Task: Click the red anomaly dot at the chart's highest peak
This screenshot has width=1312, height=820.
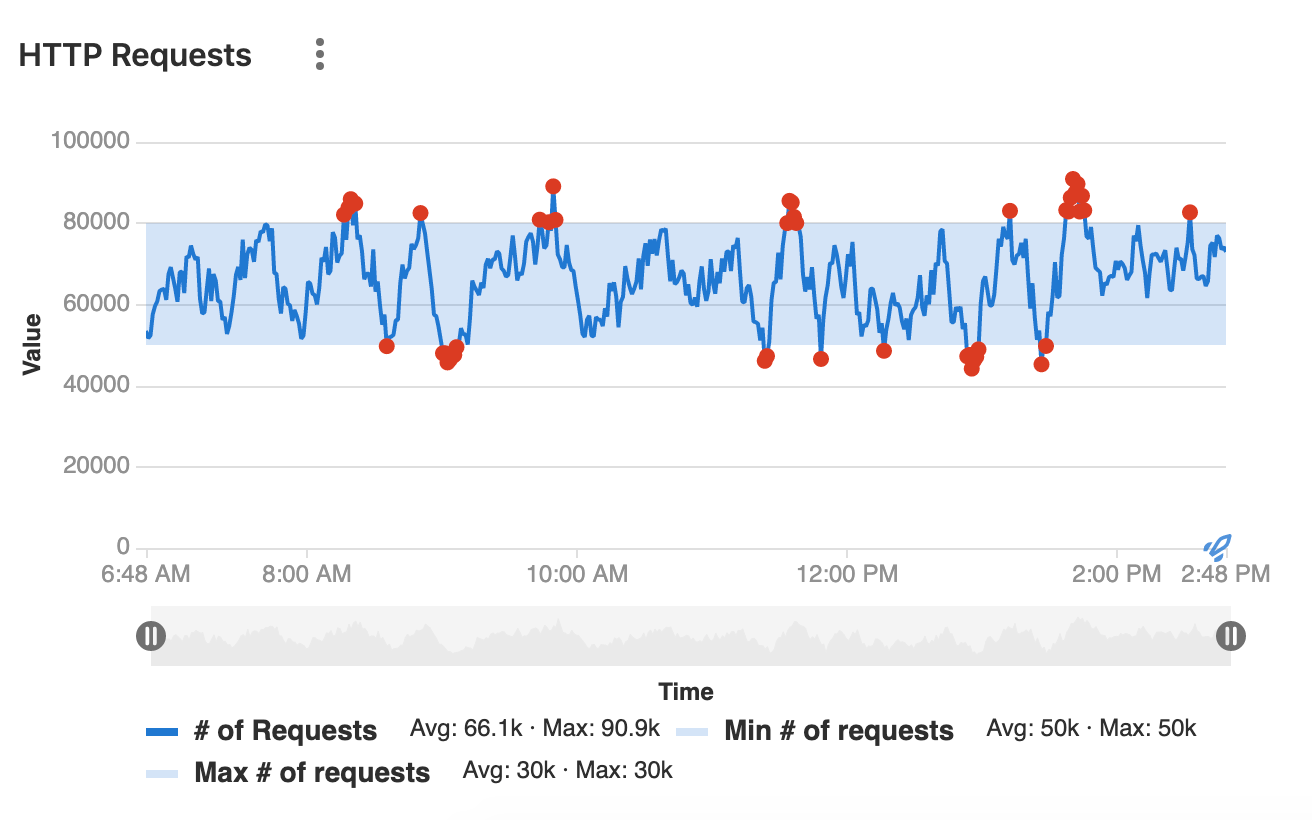Action: point(1073,178)
